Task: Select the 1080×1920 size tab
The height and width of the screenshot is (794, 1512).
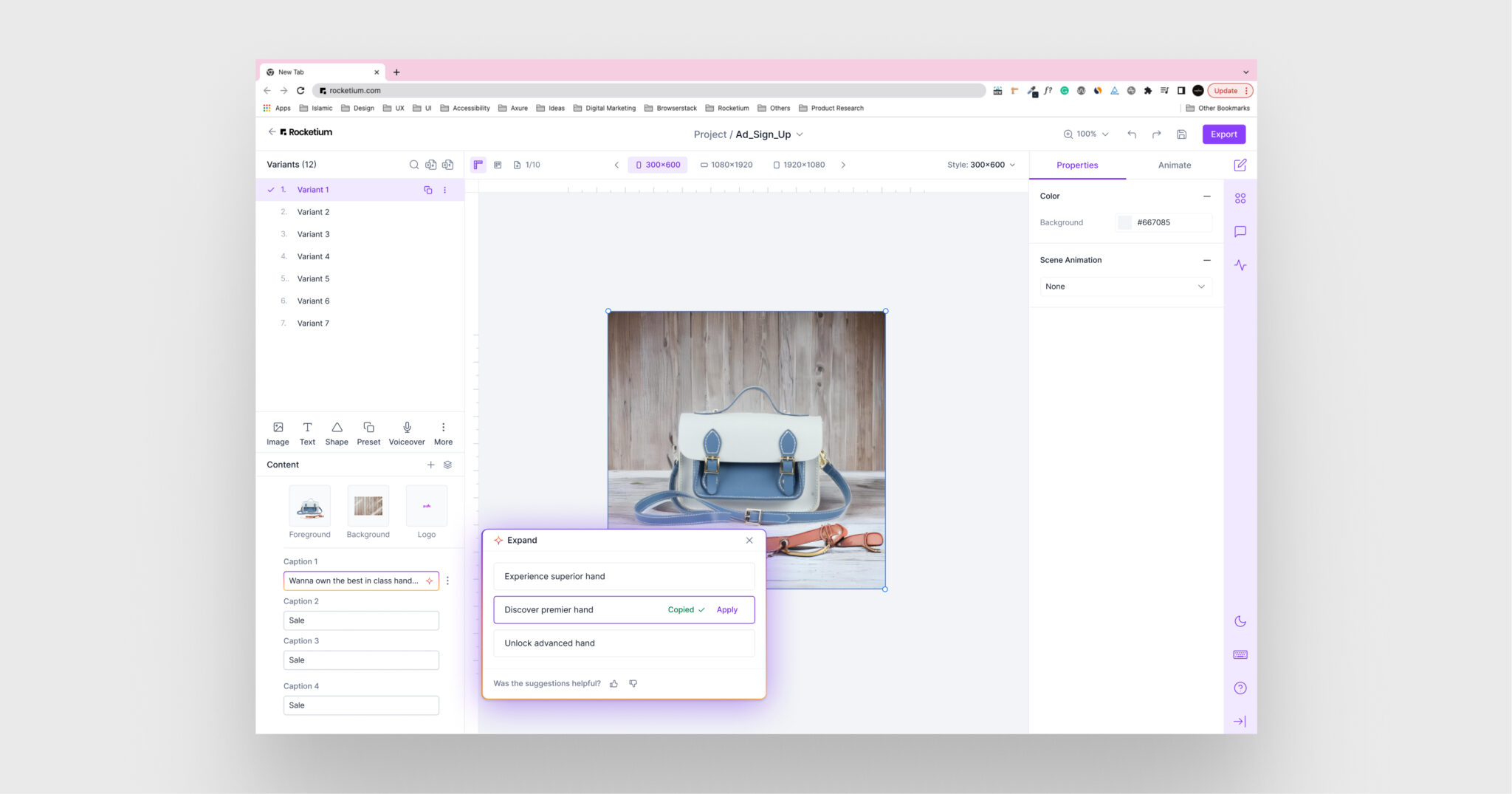Action: click(x=726, y=165)
